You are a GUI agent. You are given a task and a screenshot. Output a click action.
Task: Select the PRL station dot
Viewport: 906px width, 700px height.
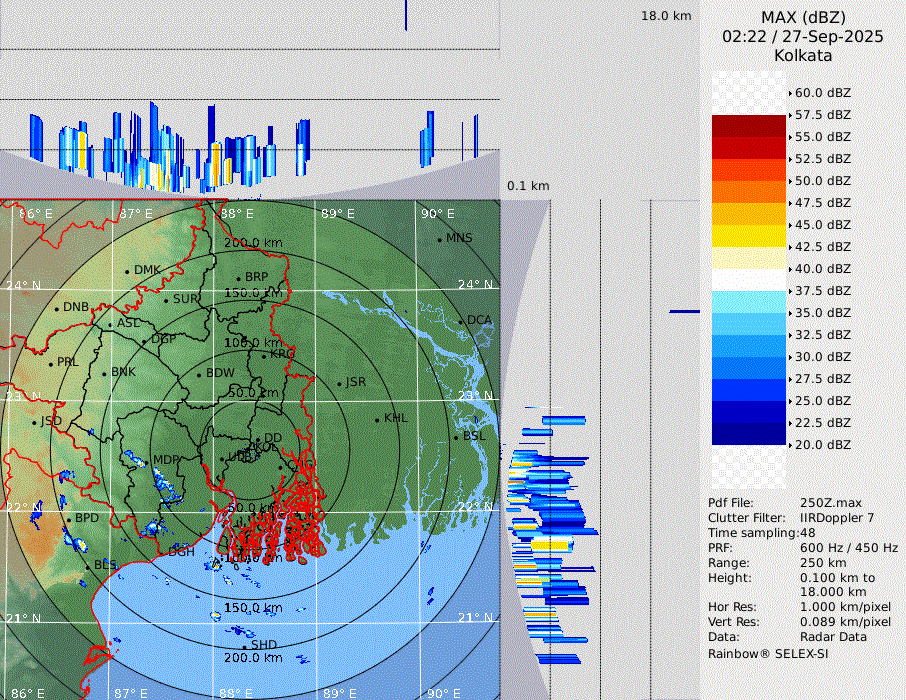51,363
